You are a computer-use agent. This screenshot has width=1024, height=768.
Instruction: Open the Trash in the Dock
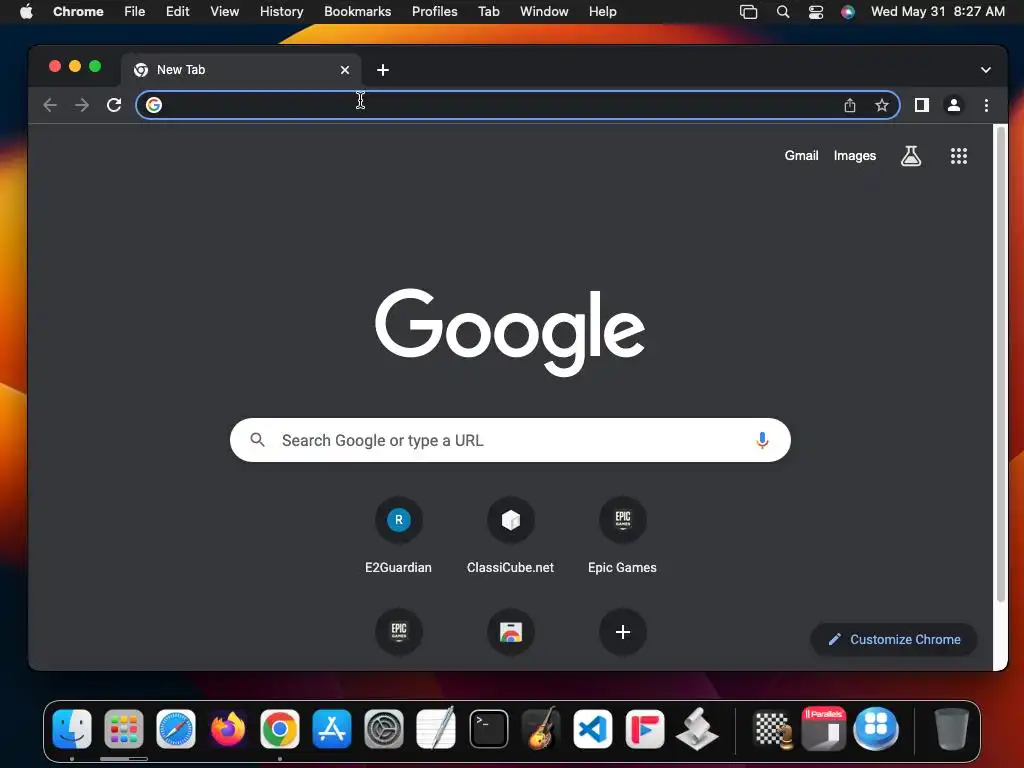click(x=952, y=729)
